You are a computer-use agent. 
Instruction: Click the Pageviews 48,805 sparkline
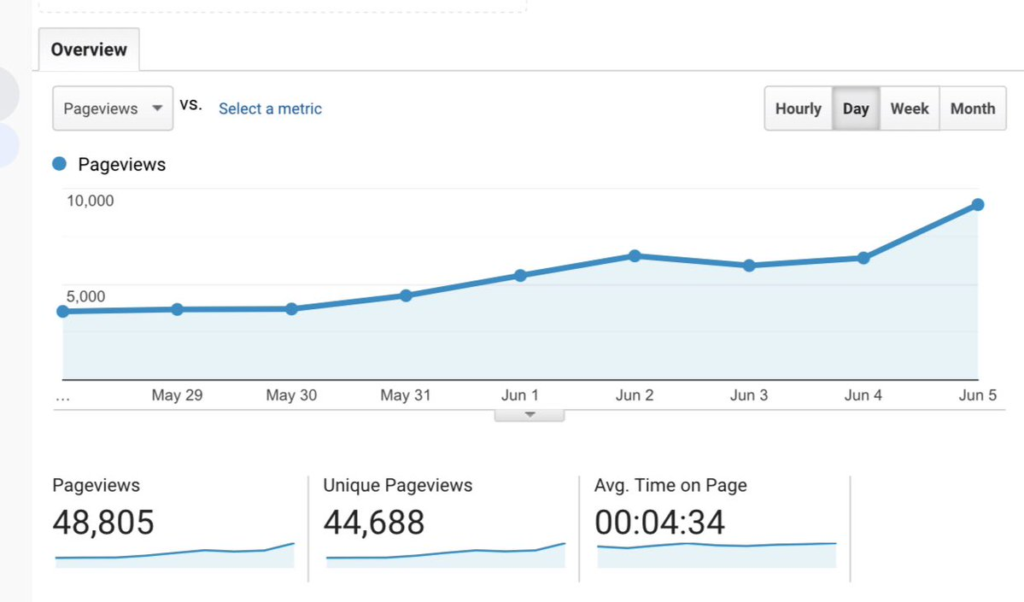[x=175, y=553]
